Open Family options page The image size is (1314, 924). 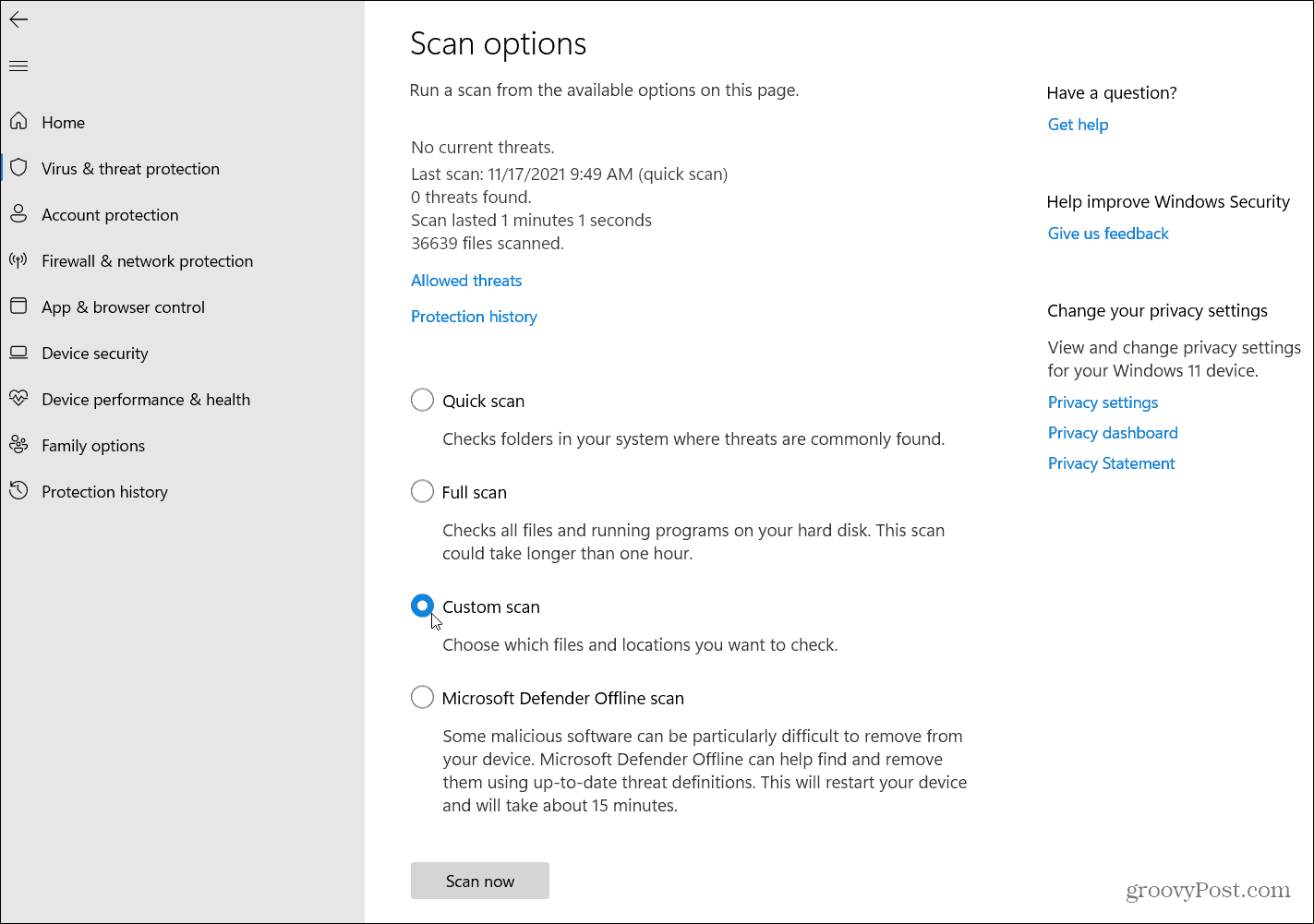(x=93, y=446)
